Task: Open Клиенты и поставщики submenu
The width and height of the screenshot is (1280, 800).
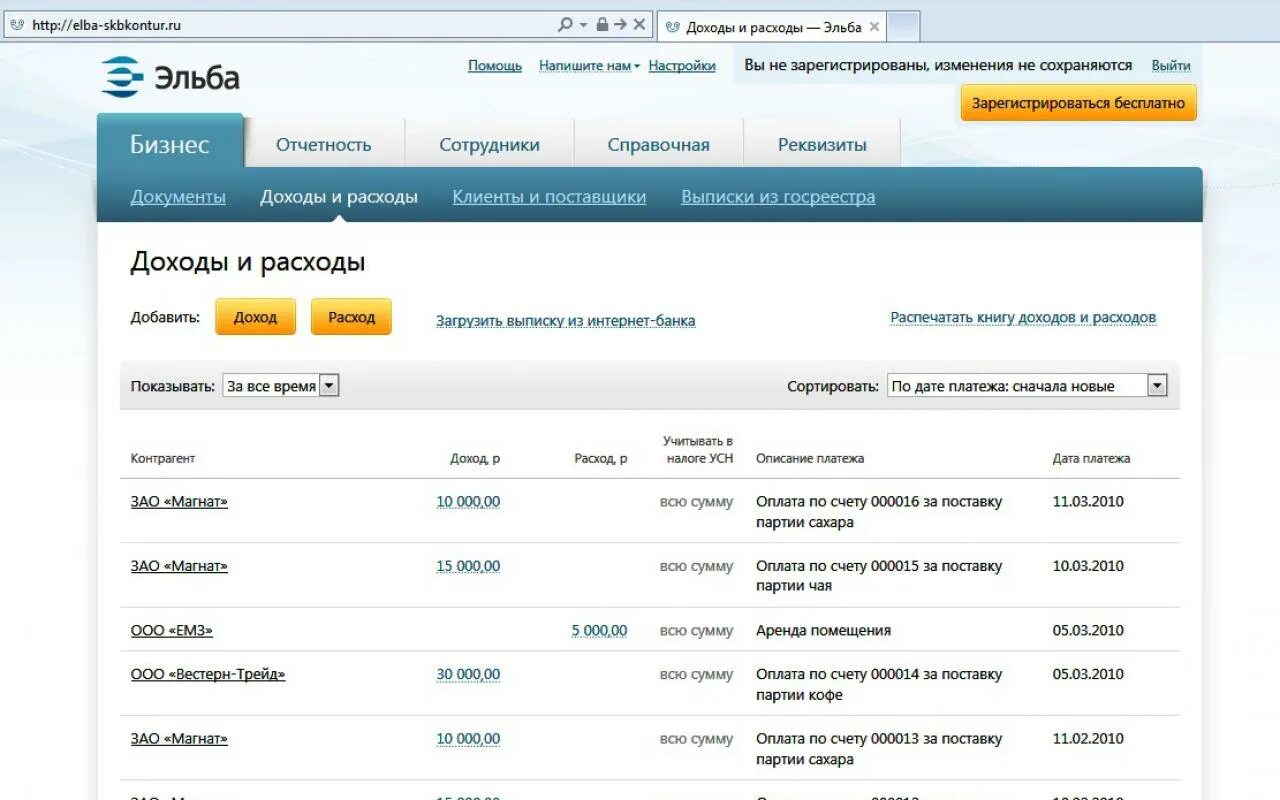Action: pyautogui.click(x=549, y=197)
